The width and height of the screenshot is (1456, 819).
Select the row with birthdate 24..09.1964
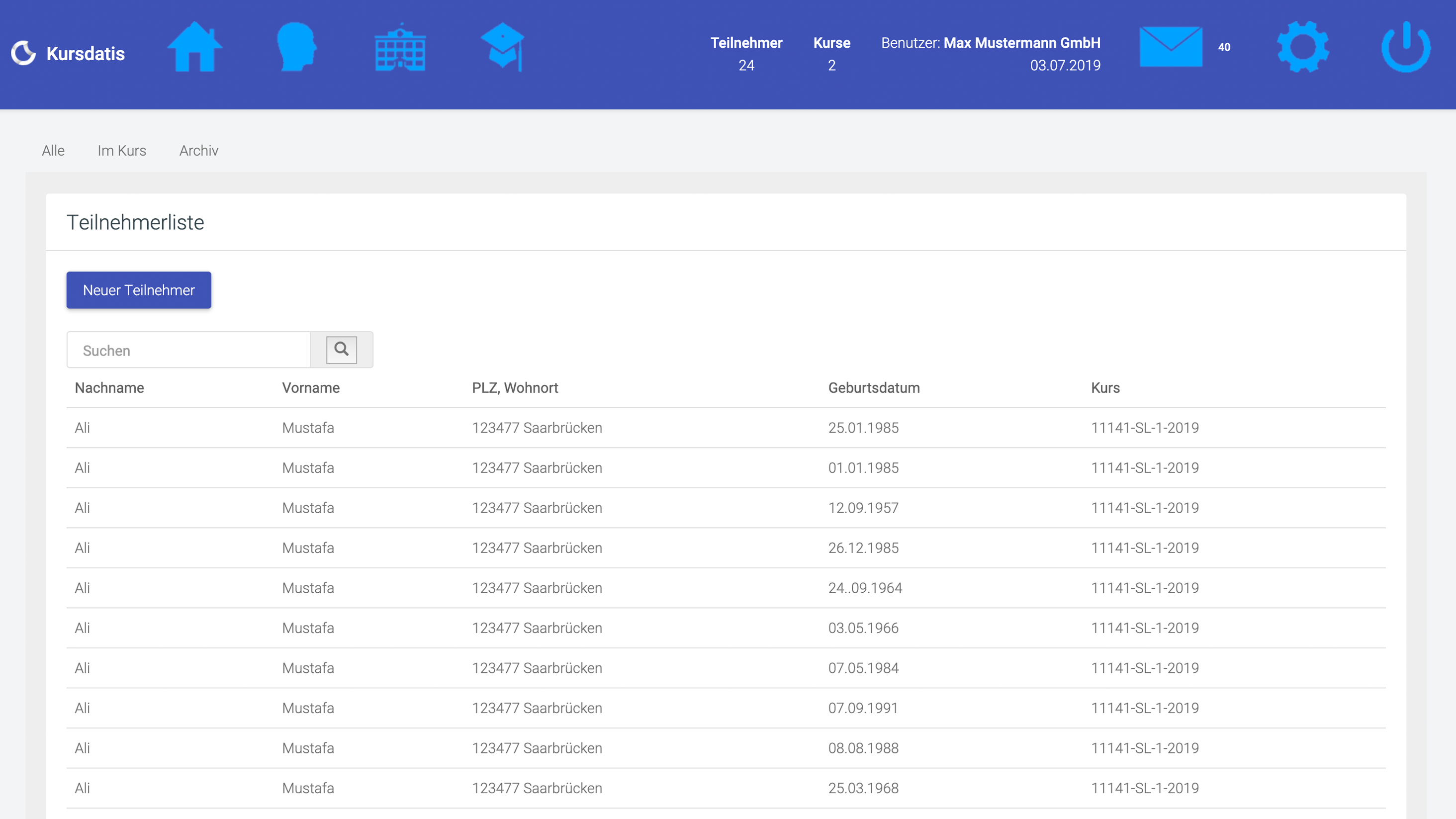[x=726, y=588]
